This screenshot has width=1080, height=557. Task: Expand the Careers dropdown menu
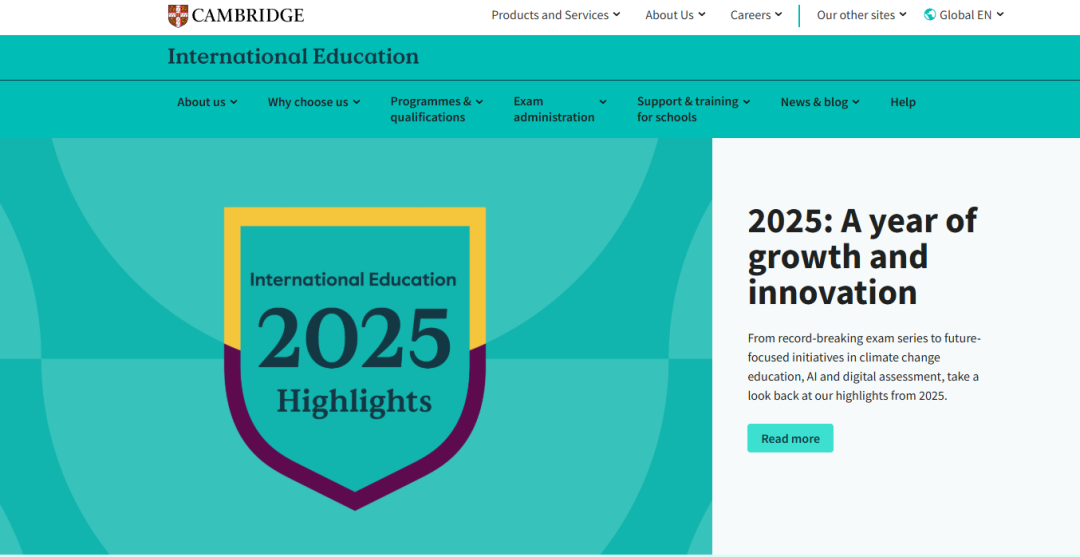click(x=756, y=15)
